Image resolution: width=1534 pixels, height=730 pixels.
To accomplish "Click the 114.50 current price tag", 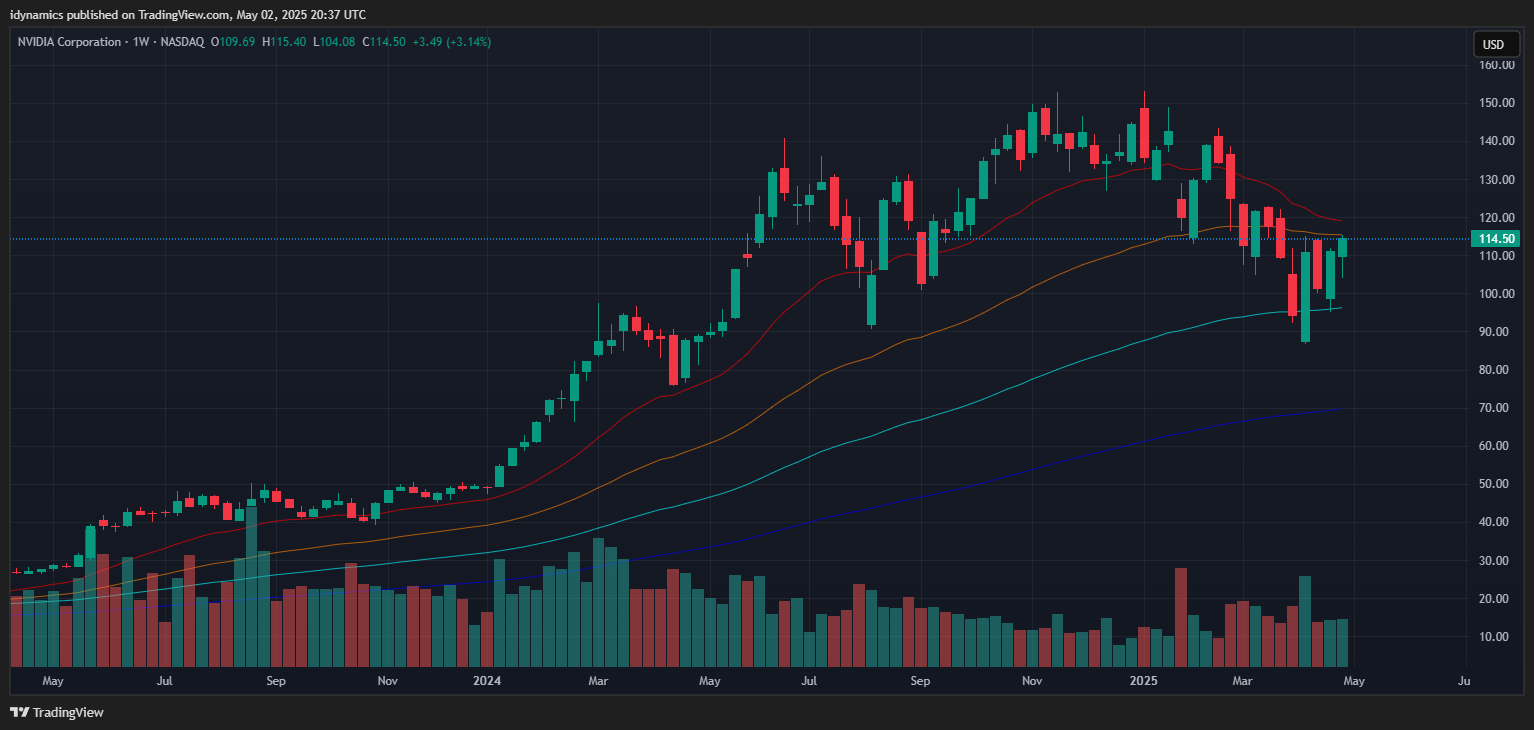I will point(1495,238).
